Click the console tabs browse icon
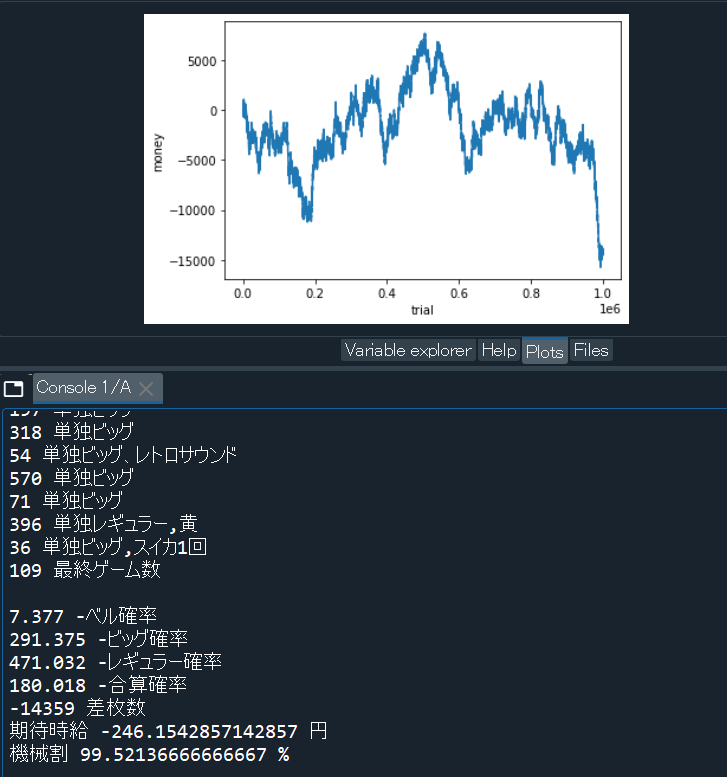Viewport: 727px width, 777px height. click(x=13, y=389)
